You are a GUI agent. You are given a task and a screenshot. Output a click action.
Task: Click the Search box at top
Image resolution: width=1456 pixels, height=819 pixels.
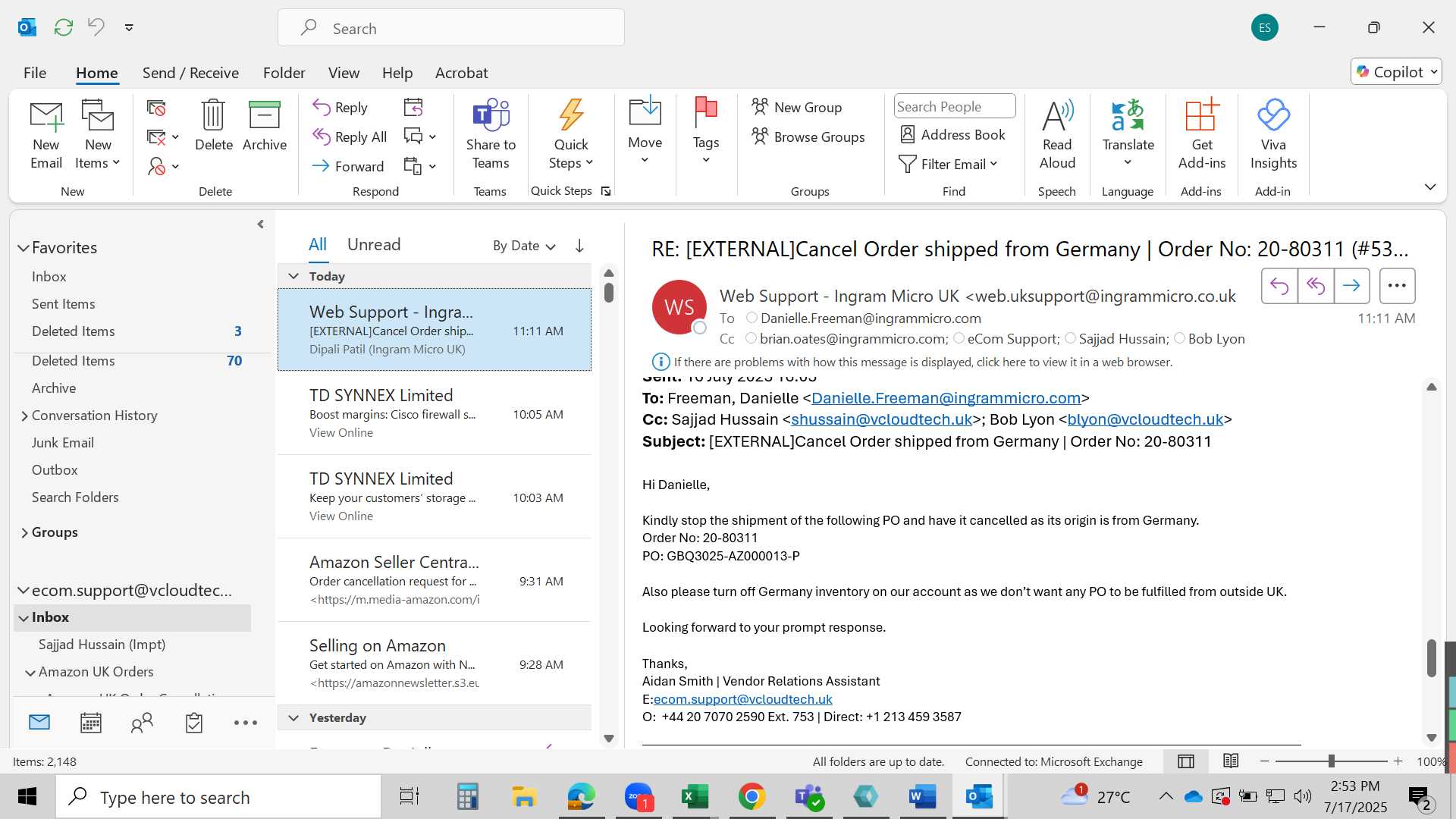tap(451, 28)
